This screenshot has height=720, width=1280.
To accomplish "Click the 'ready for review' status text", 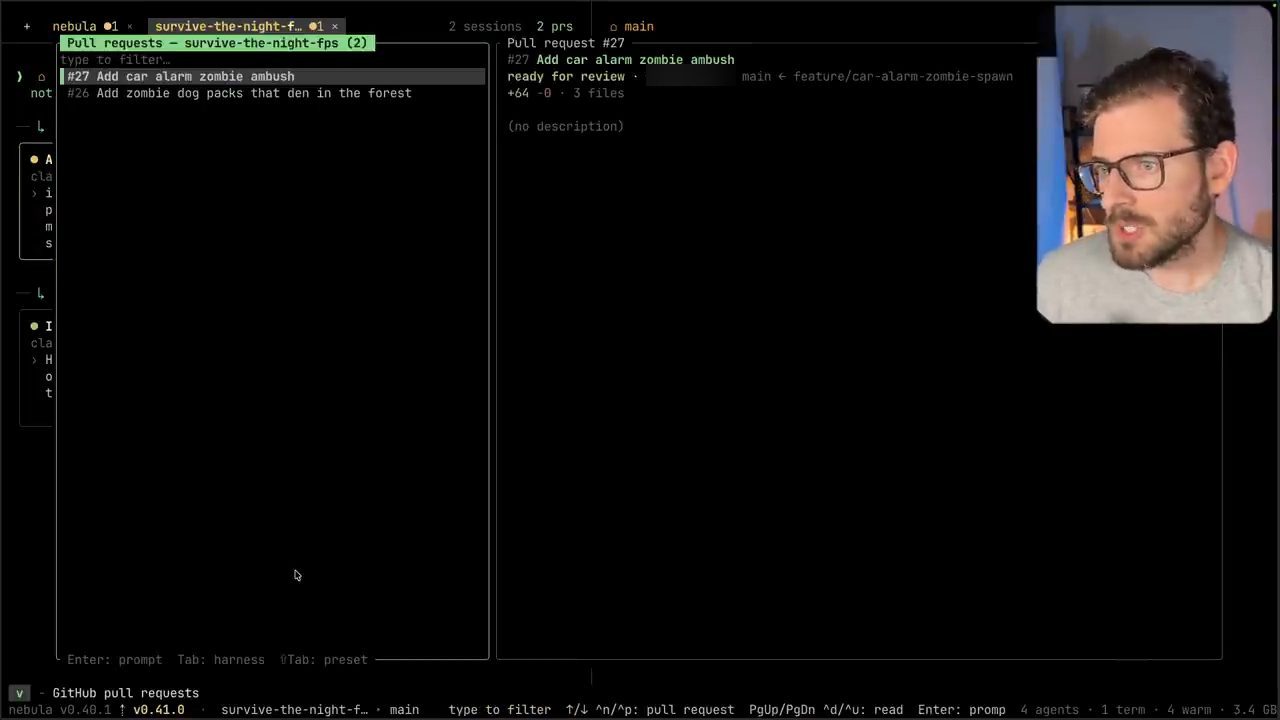I will click(x=566, y=77).
